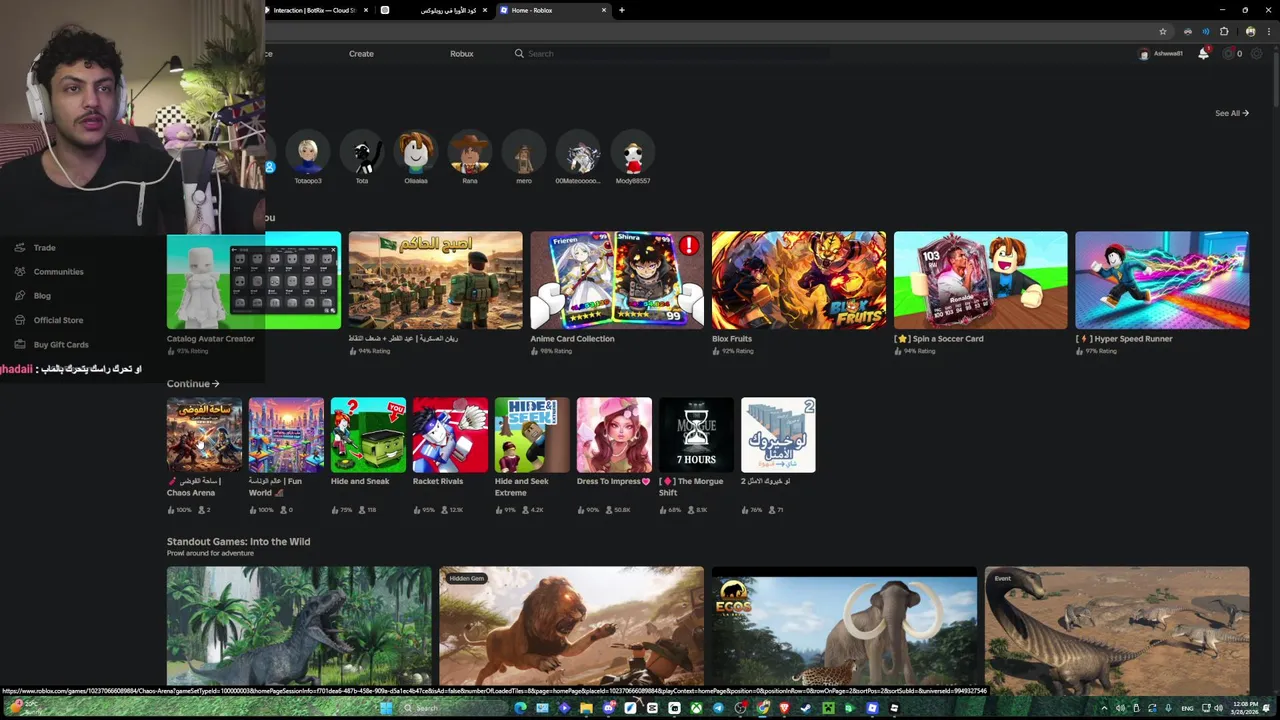
Task: Open Xbox app from the taskbar
Action: pos(696,708)
